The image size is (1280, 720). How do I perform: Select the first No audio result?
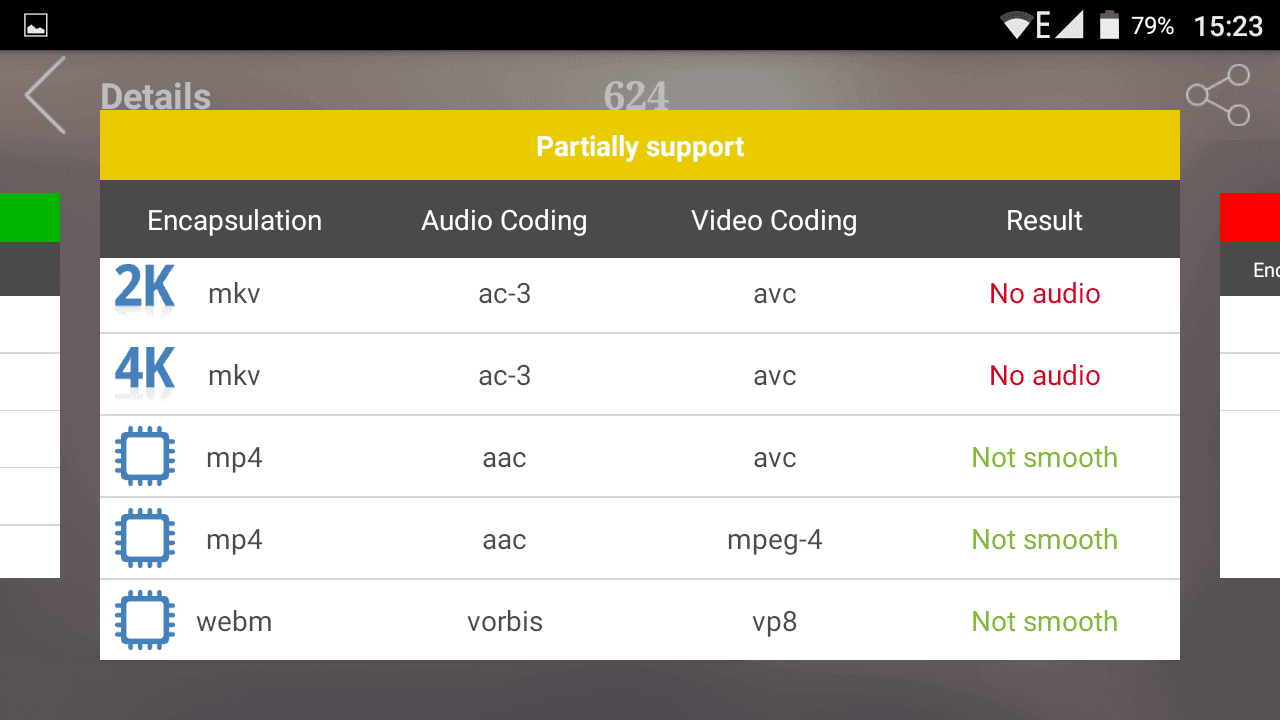[x=1044, y=293]
